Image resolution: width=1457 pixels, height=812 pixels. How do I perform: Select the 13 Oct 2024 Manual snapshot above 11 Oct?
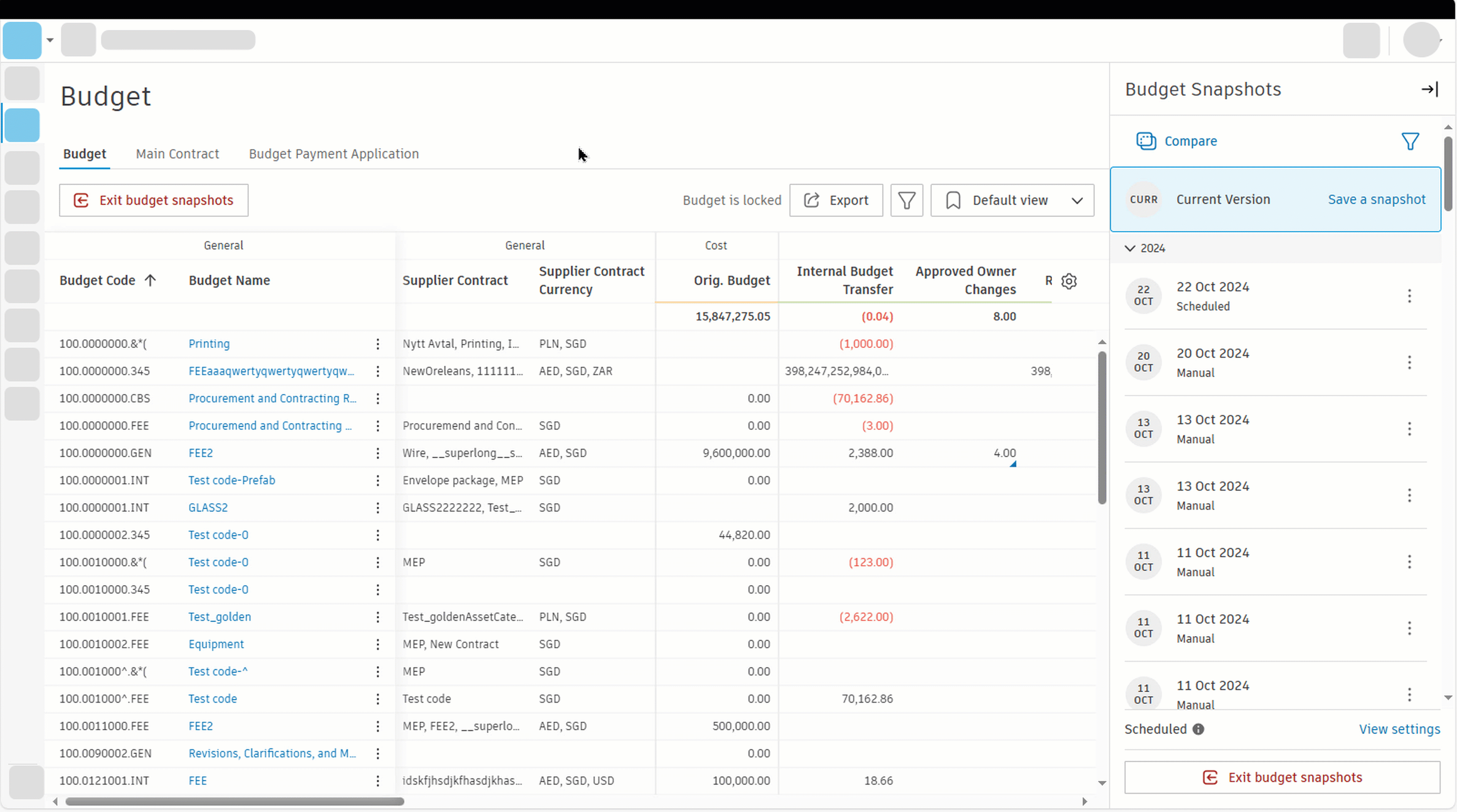1276,496
